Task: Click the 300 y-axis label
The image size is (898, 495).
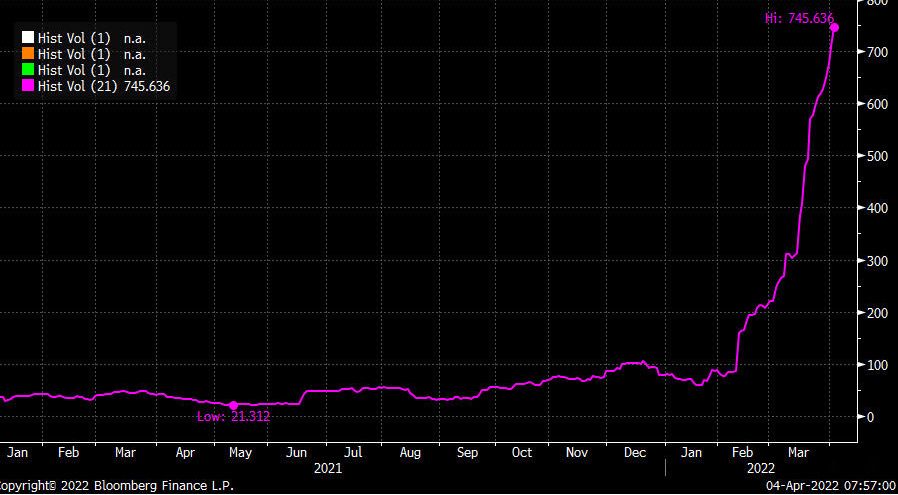Action: click(879, 261)
